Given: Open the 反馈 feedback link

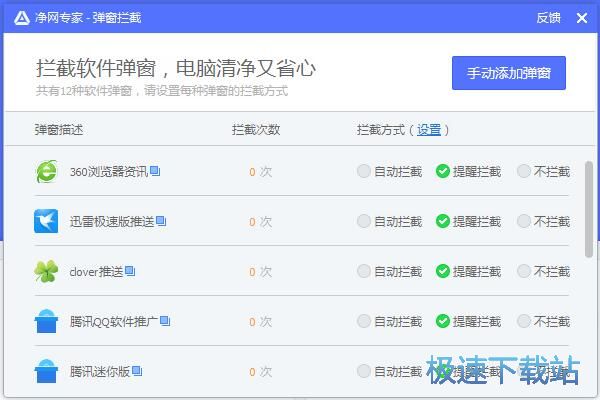Looking at the screenshot, I should click(548, 18).
